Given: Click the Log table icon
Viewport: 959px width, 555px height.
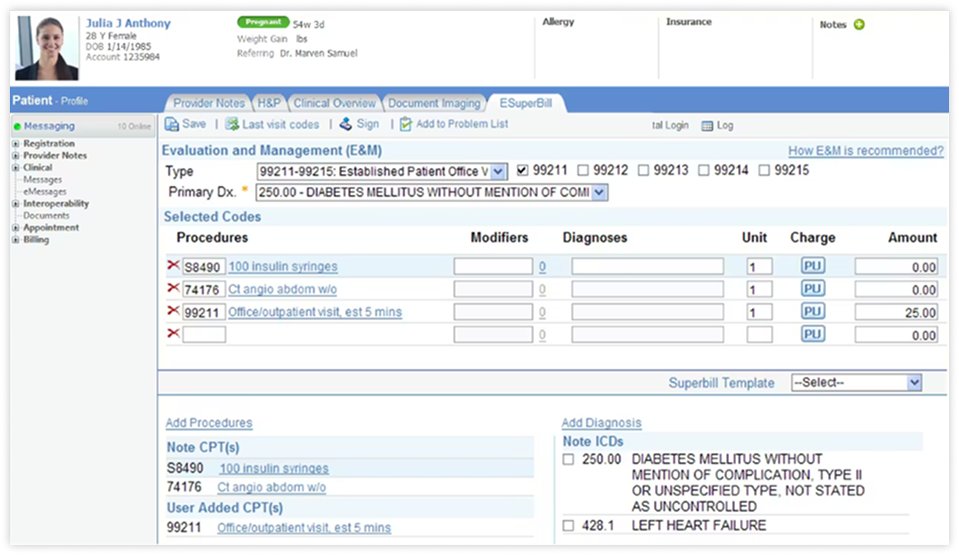Looking at the screenshot, I should tap(707, 126).
